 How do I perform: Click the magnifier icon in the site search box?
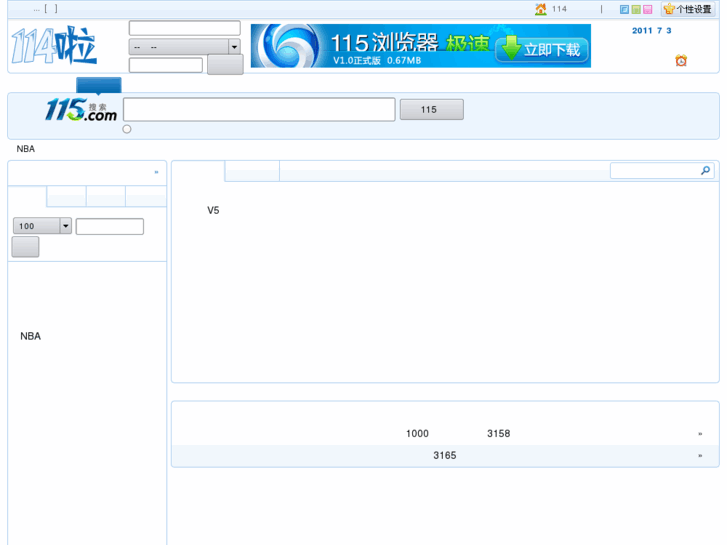tap(705, 171)
